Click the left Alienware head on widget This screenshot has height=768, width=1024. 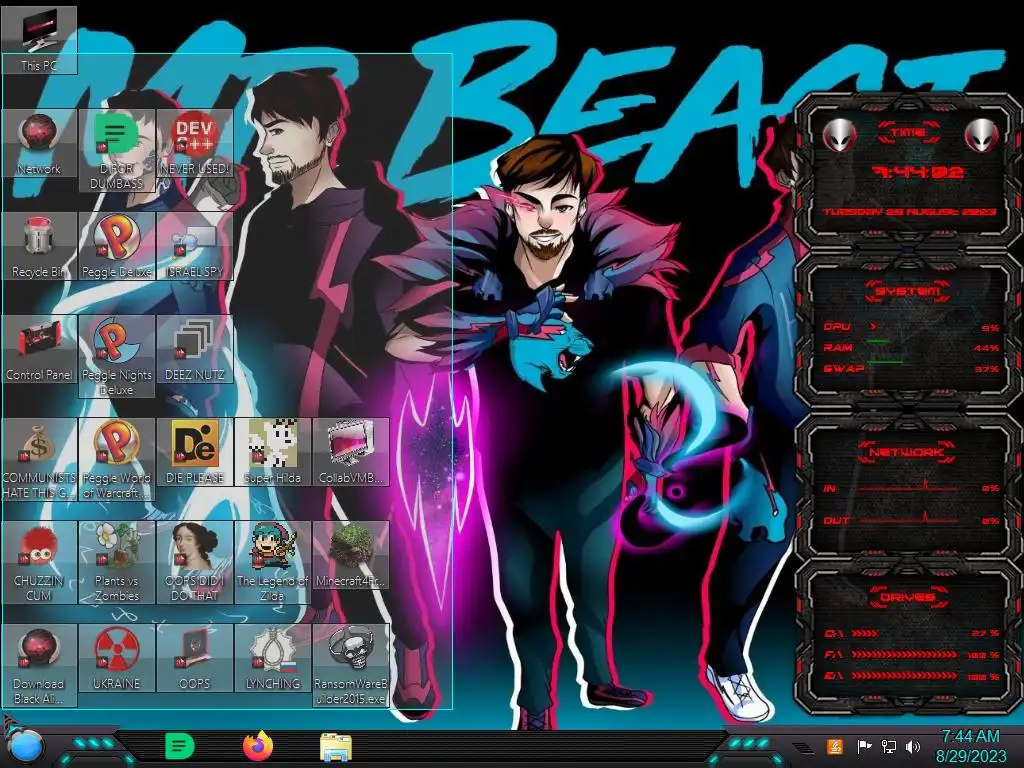click(x=839, y=135)
